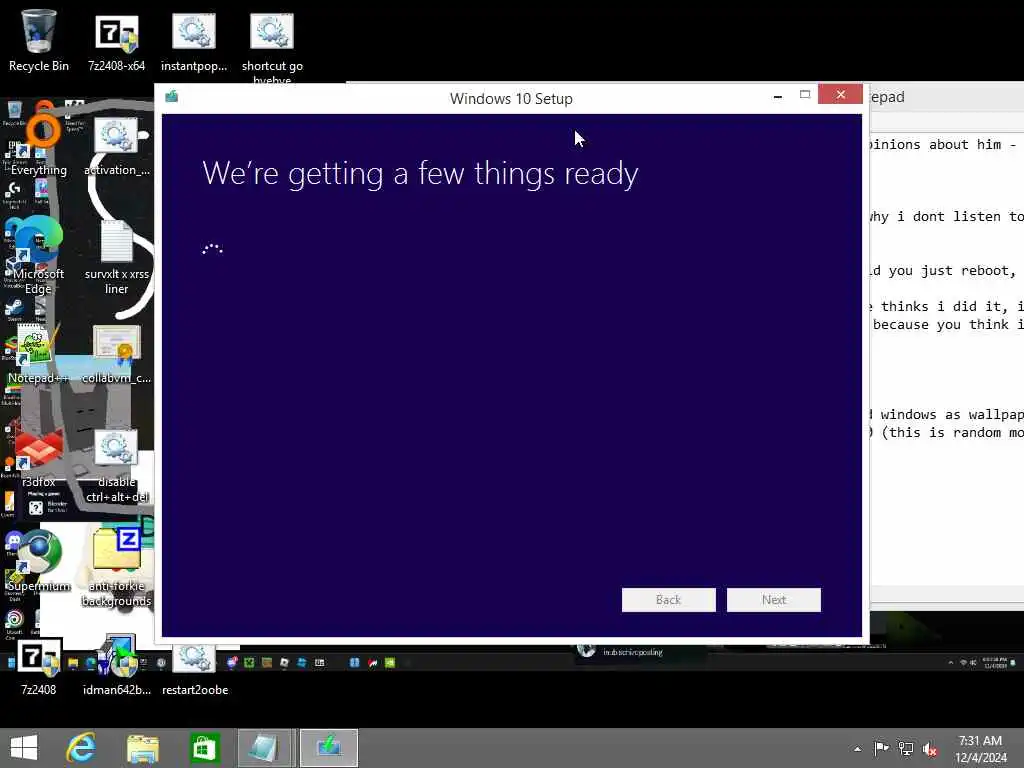The image size is (1024, 768).
Task: Open the Action Center flag icon
Action: (881, 748)
